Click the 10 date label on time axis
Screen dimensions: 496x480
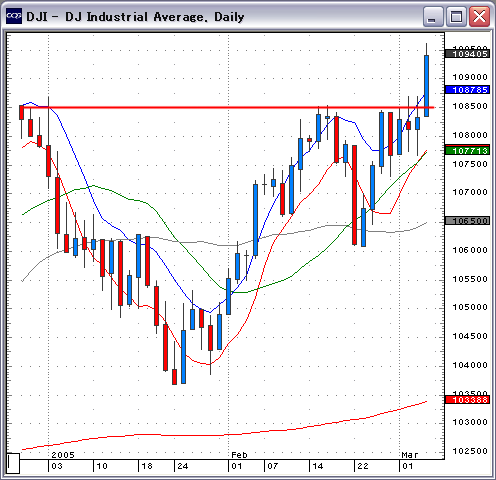pos(102,466)
